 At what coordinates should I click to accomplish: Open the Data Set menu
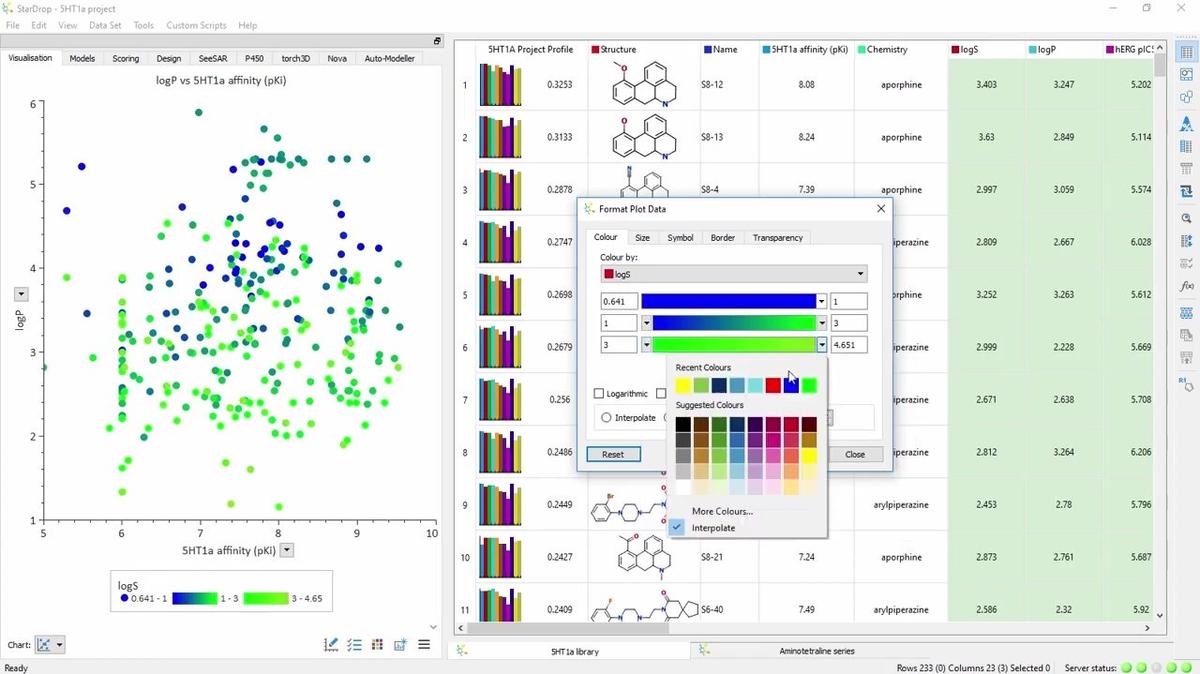[106, 25]
